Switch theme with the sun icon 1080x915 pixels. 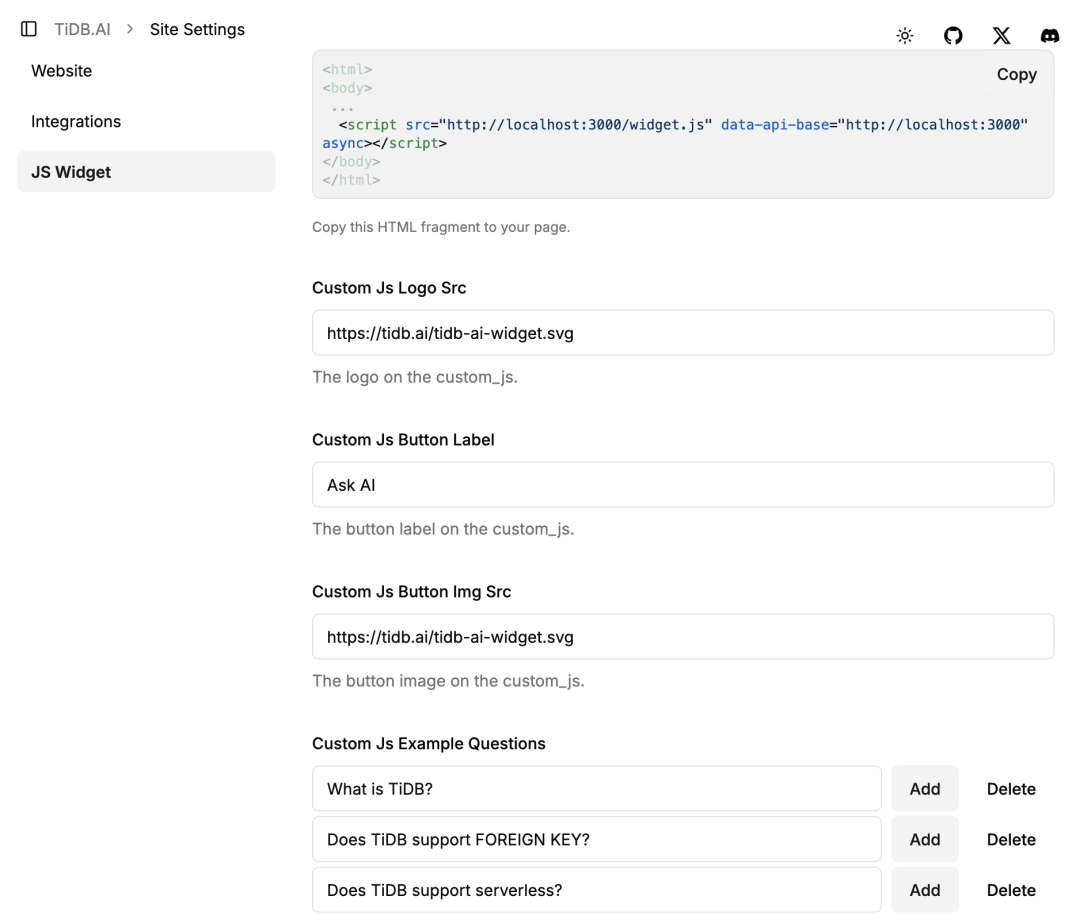(905, 36)
